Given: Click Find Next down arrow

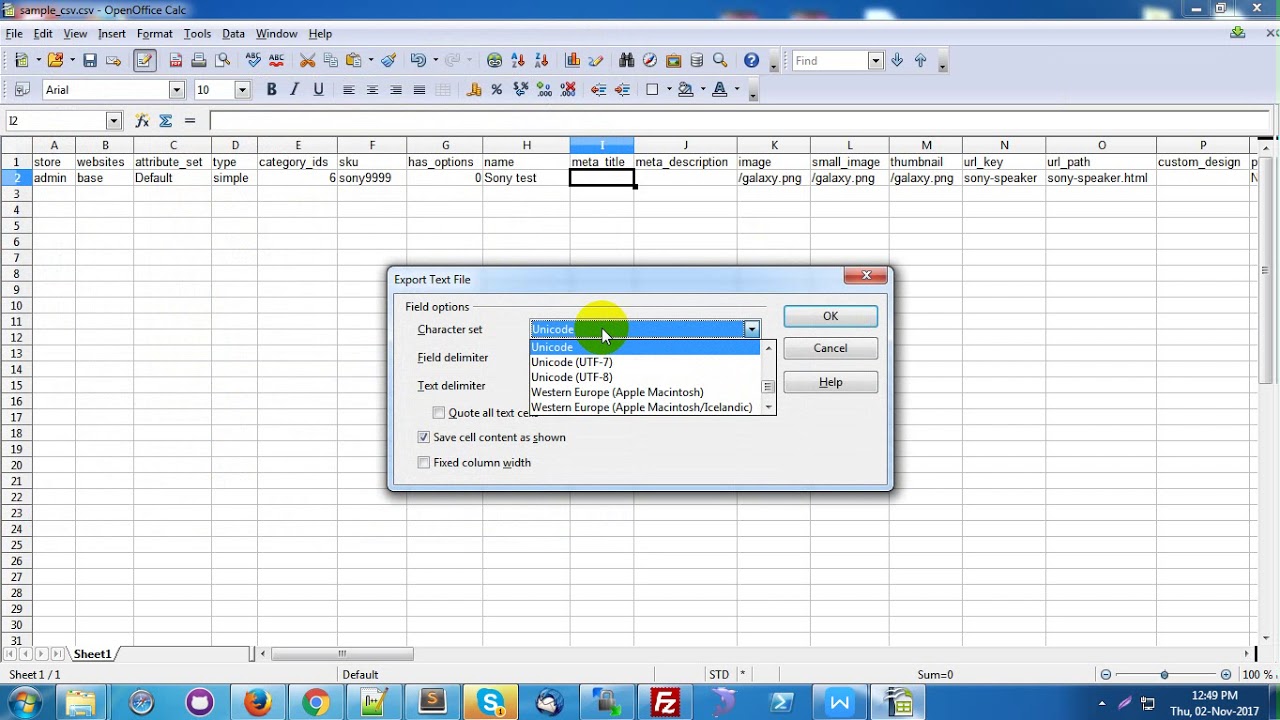Looking at the screenshot, I should [x=897, y=61].
